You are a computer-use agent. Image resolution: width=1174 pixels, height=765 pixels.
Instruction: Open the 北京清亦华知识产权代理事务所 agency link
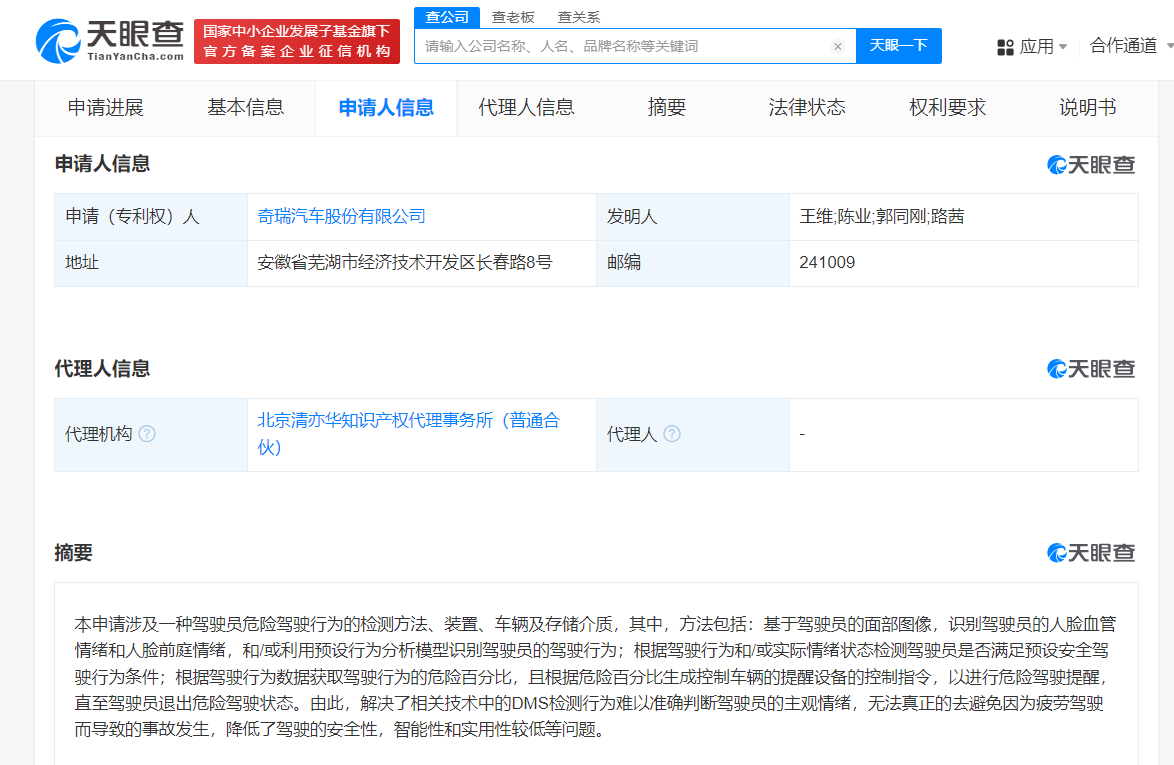coord(409,434)
